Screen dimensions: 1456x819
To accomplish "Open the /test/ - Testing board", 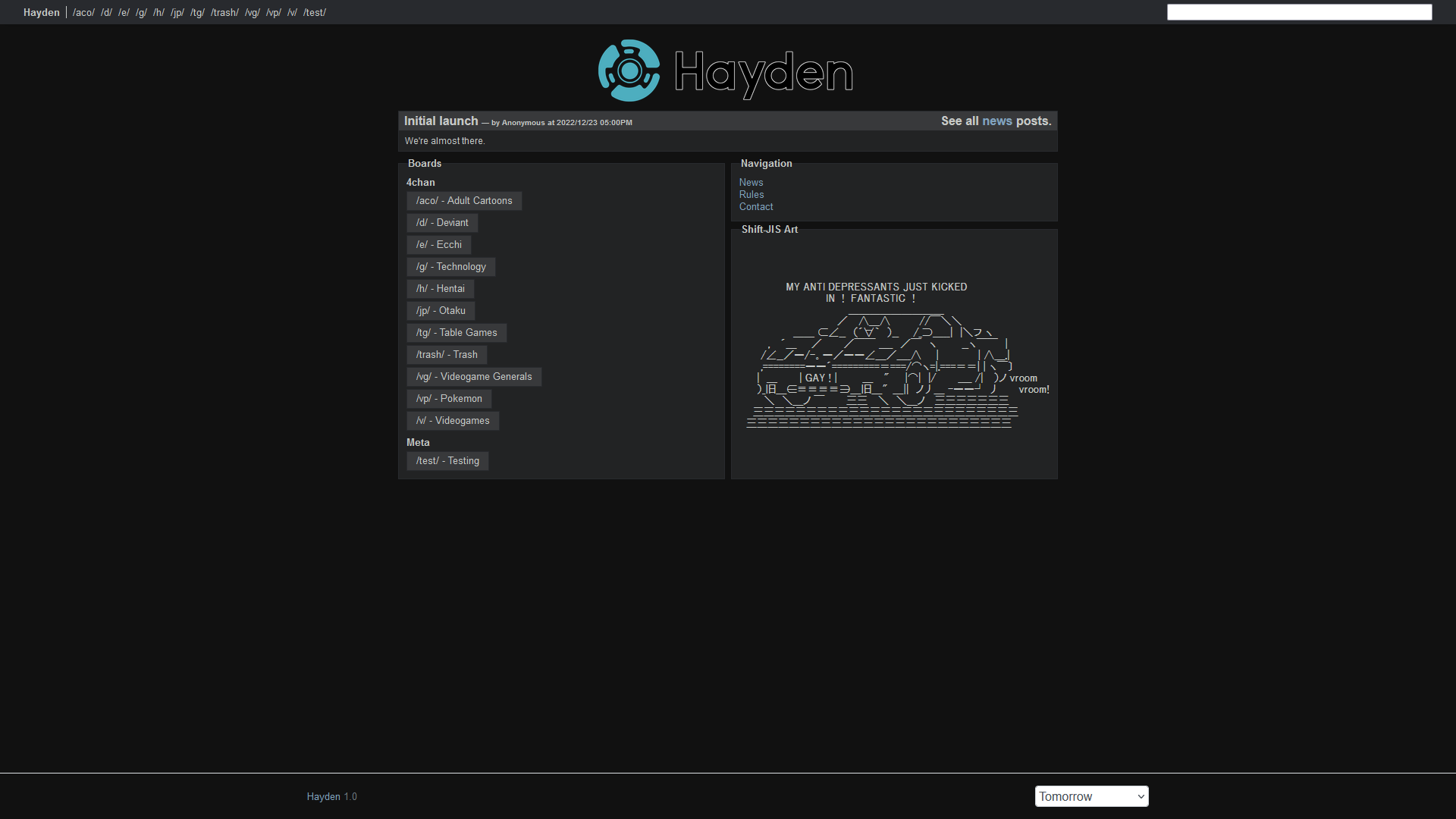I will coord(447,461).
